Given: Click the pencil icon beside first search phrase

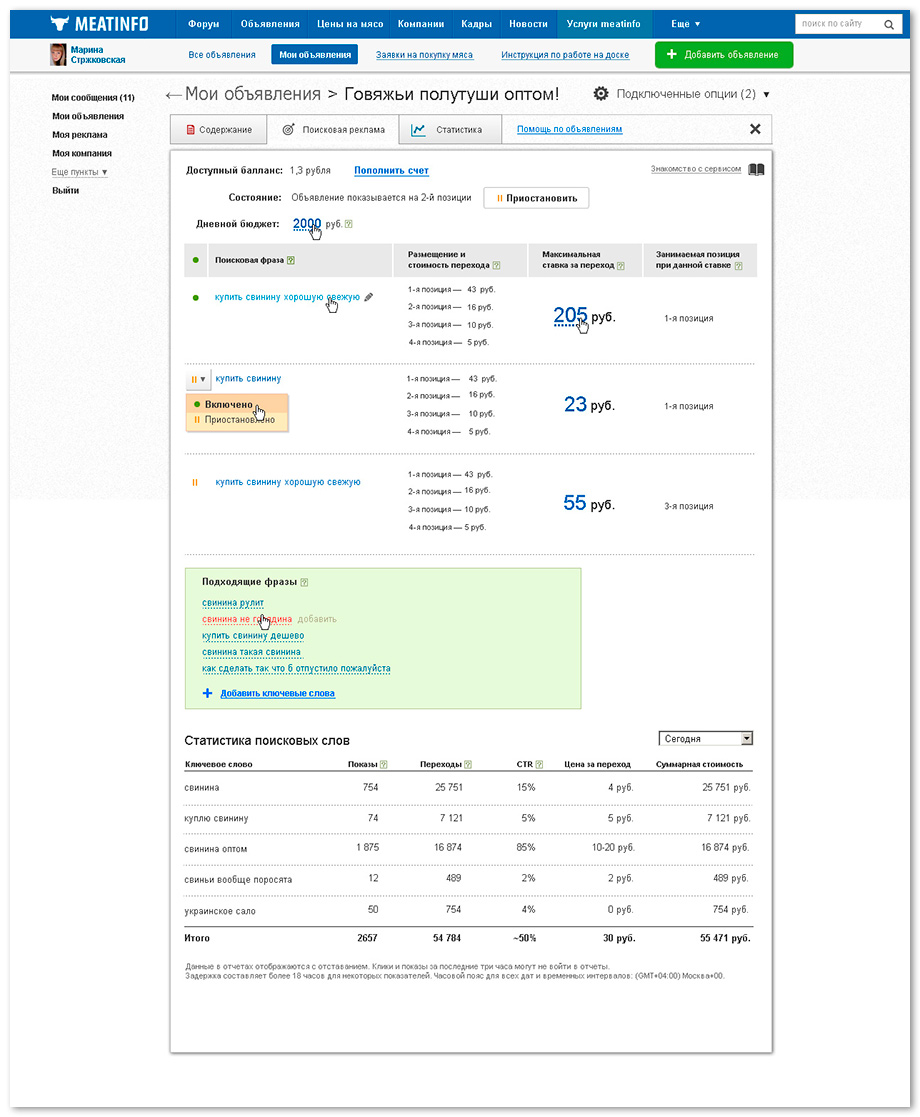Looking at the screenshot, I should coord(368,297).
